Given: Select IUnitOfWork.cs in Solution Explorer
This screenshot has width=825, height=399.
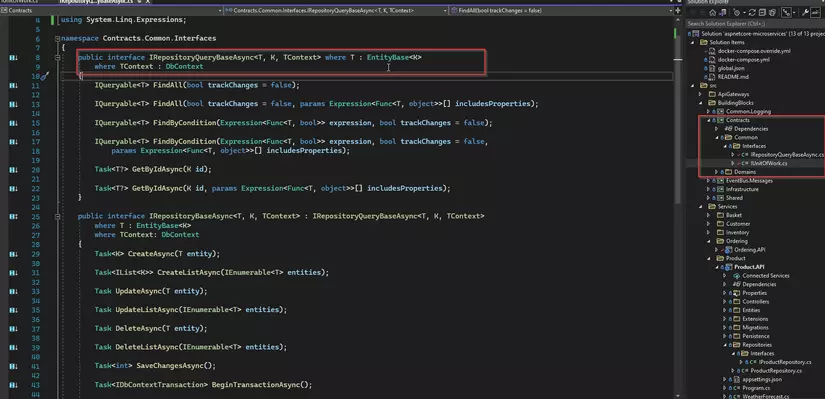Looking at the screenshot, I should coord(769,163).
